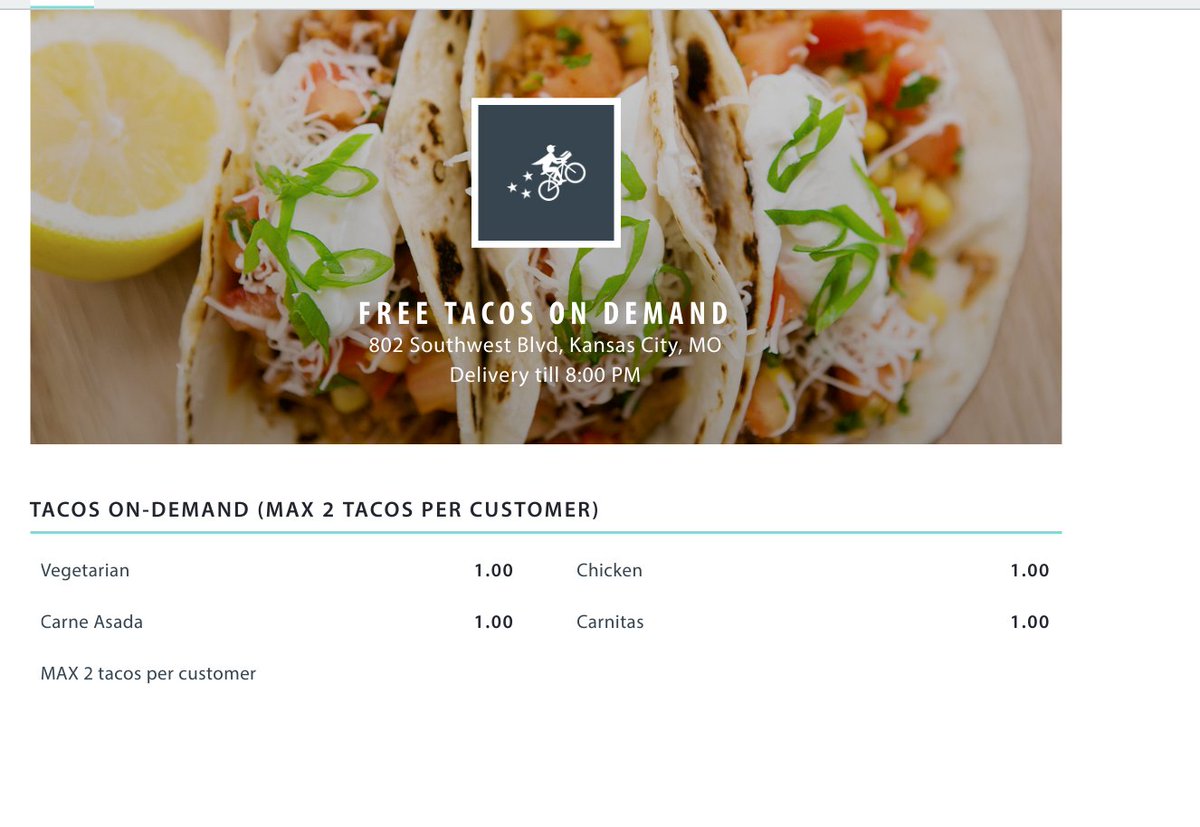Click the Chicken taco 1.00 price
Image resolution: width=1200 pixels, height=827 pixels.
(1030, 571)
